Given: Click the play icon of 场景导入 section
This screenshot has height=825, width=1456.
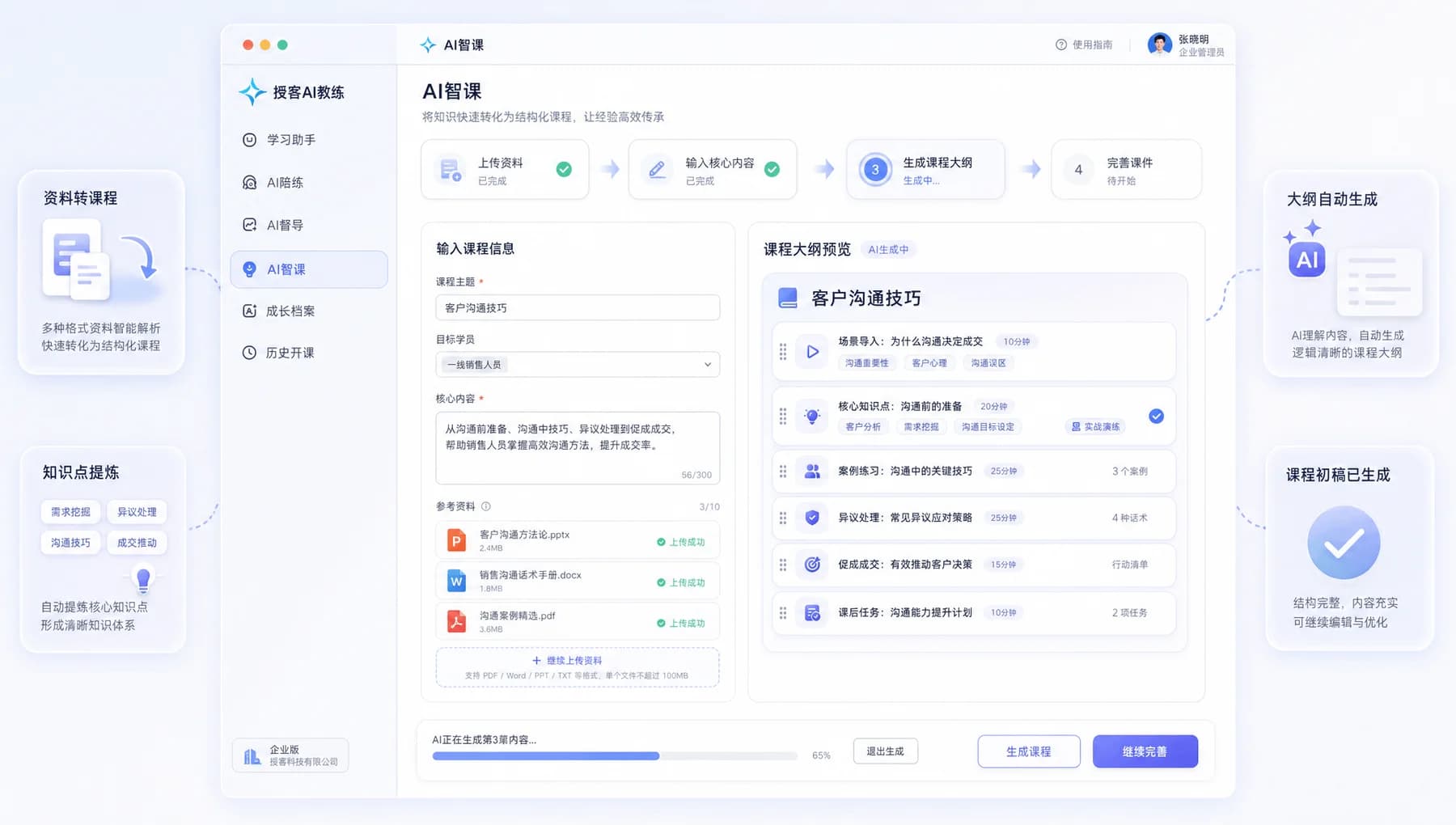Looking at the screenshot, I should tap(812, 352).
